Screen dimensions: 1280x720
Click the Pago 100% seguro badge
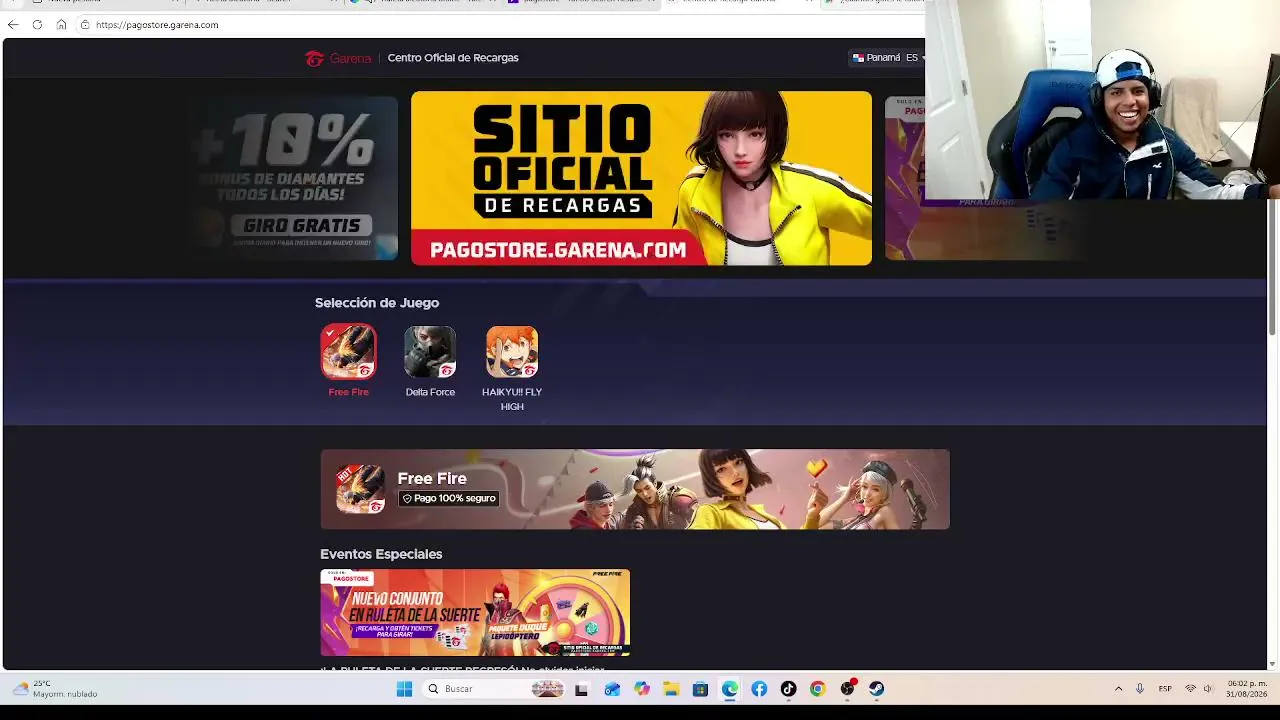pos(449,498)
